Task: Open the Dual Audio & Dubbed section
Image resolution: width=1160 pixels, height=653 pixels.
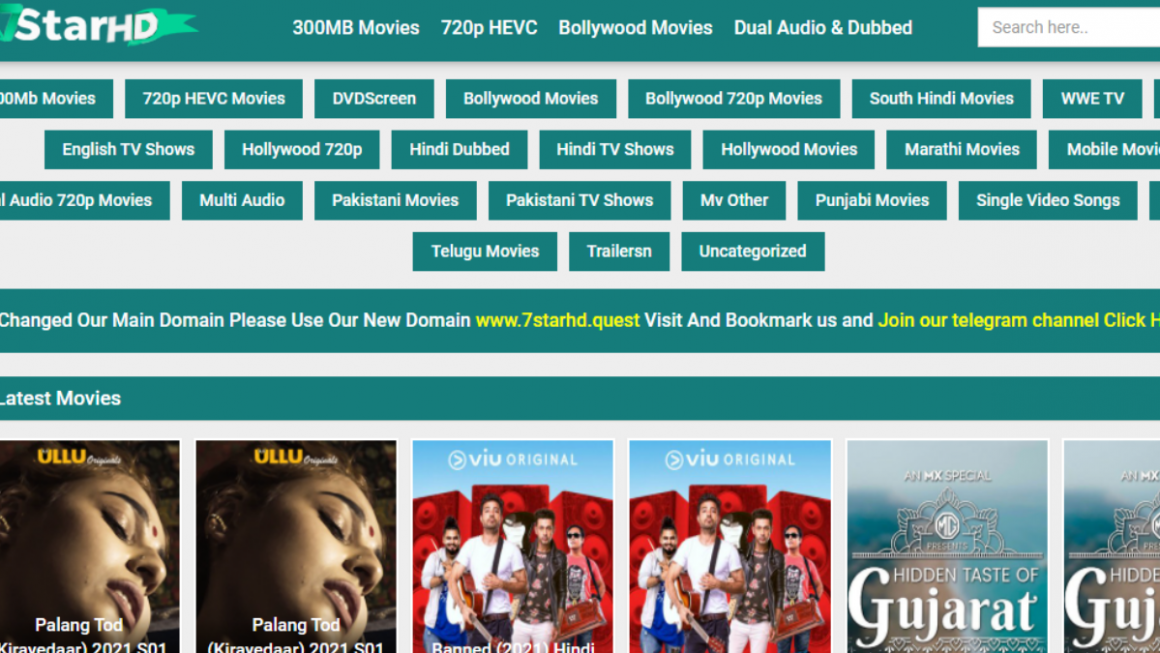Action: 823,28
